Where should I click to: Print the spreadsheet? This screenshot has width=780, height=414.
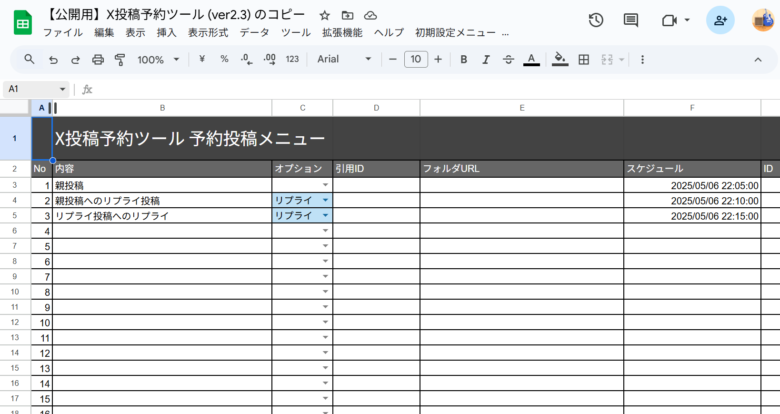(98, 60)
